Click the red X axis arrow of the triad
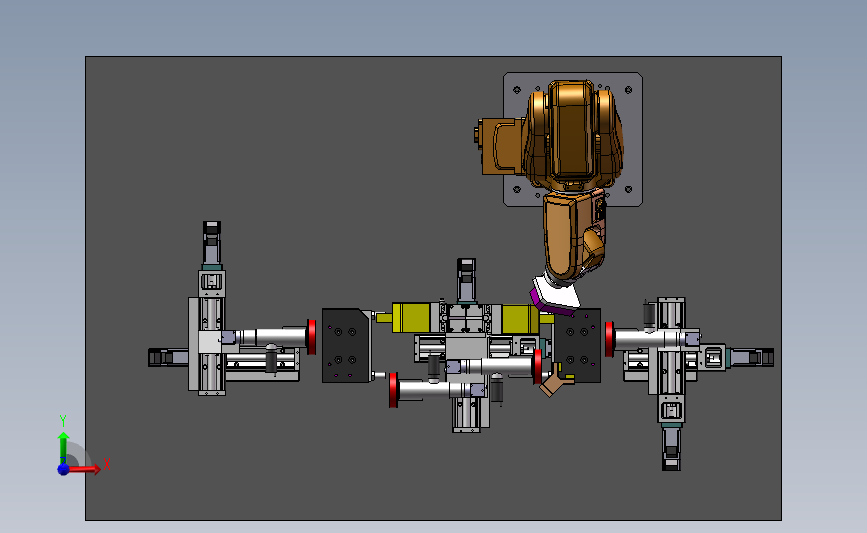The height and width of the screenshot is (533, 867). tap(85, 469)
